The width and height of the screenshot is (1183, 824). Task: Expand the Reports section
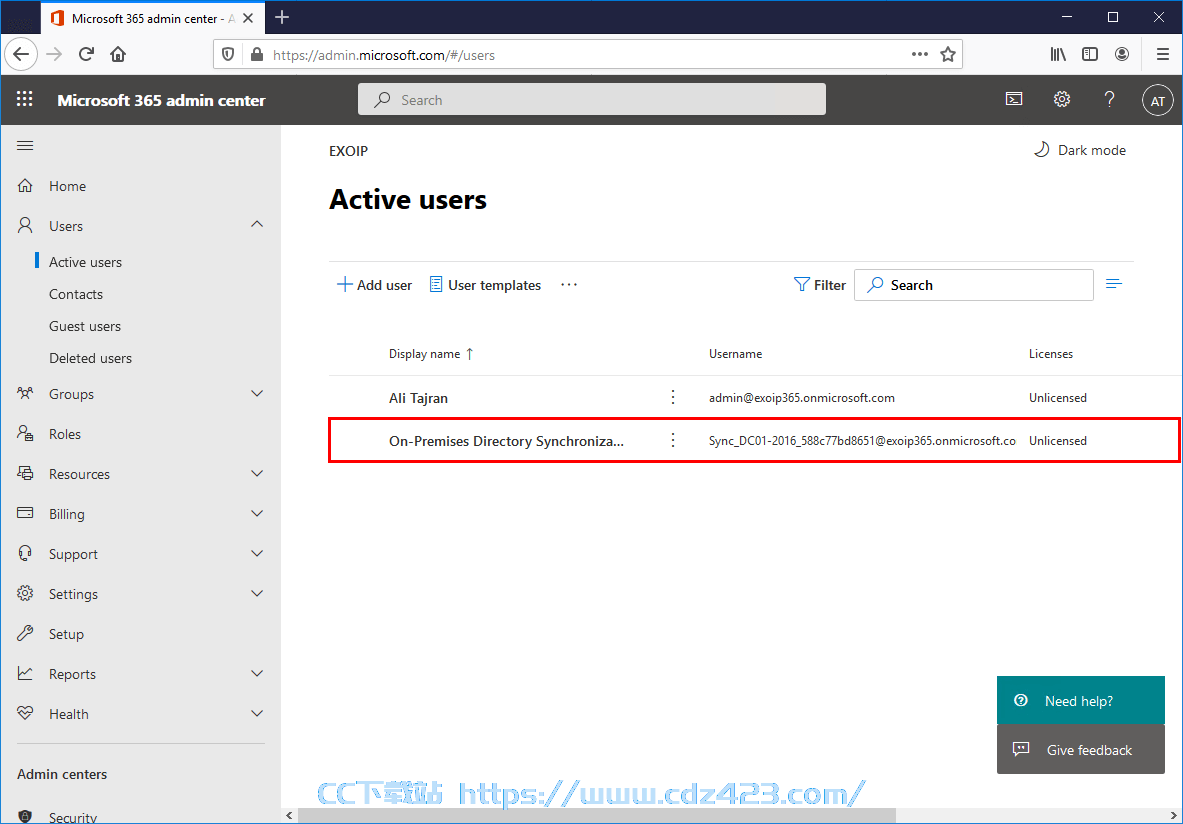click(257, 673)
